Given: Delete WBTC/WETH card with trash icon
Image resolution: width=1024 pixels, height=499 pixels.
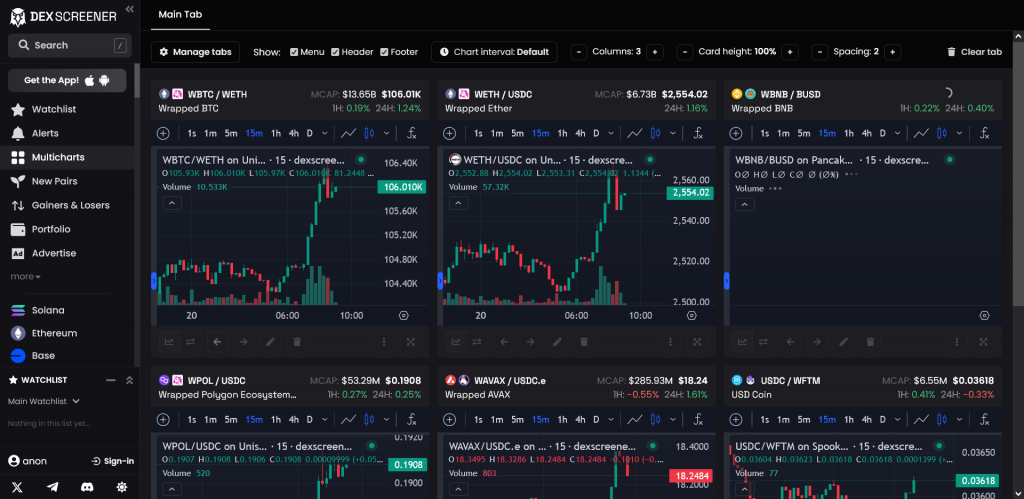Looking at the screenshot, I should point(296,342).
